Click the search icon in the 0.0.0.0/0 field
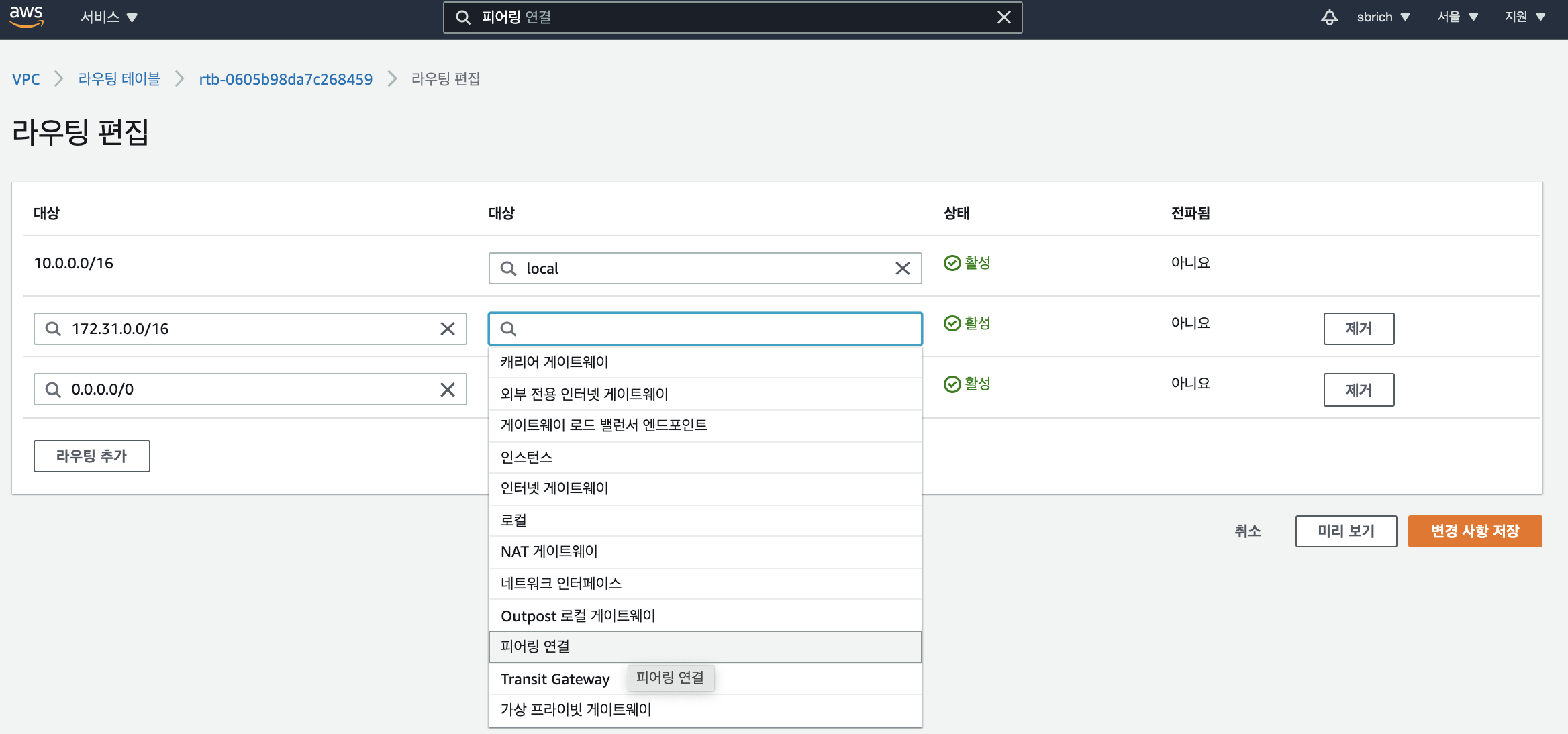The image size is (1568, 734). pos(53,390)
